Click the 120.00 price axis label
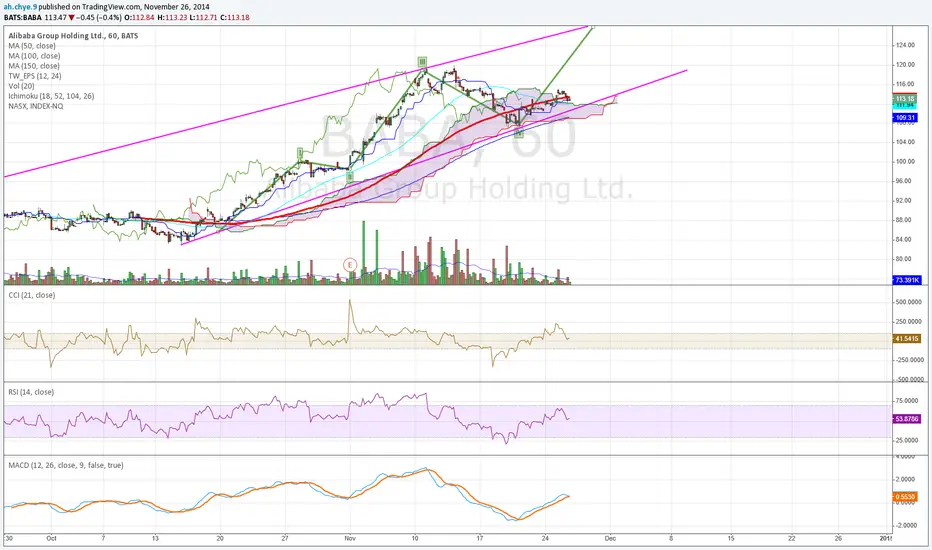This screenshot has width=932, height=550. click(x=905, y=65)
